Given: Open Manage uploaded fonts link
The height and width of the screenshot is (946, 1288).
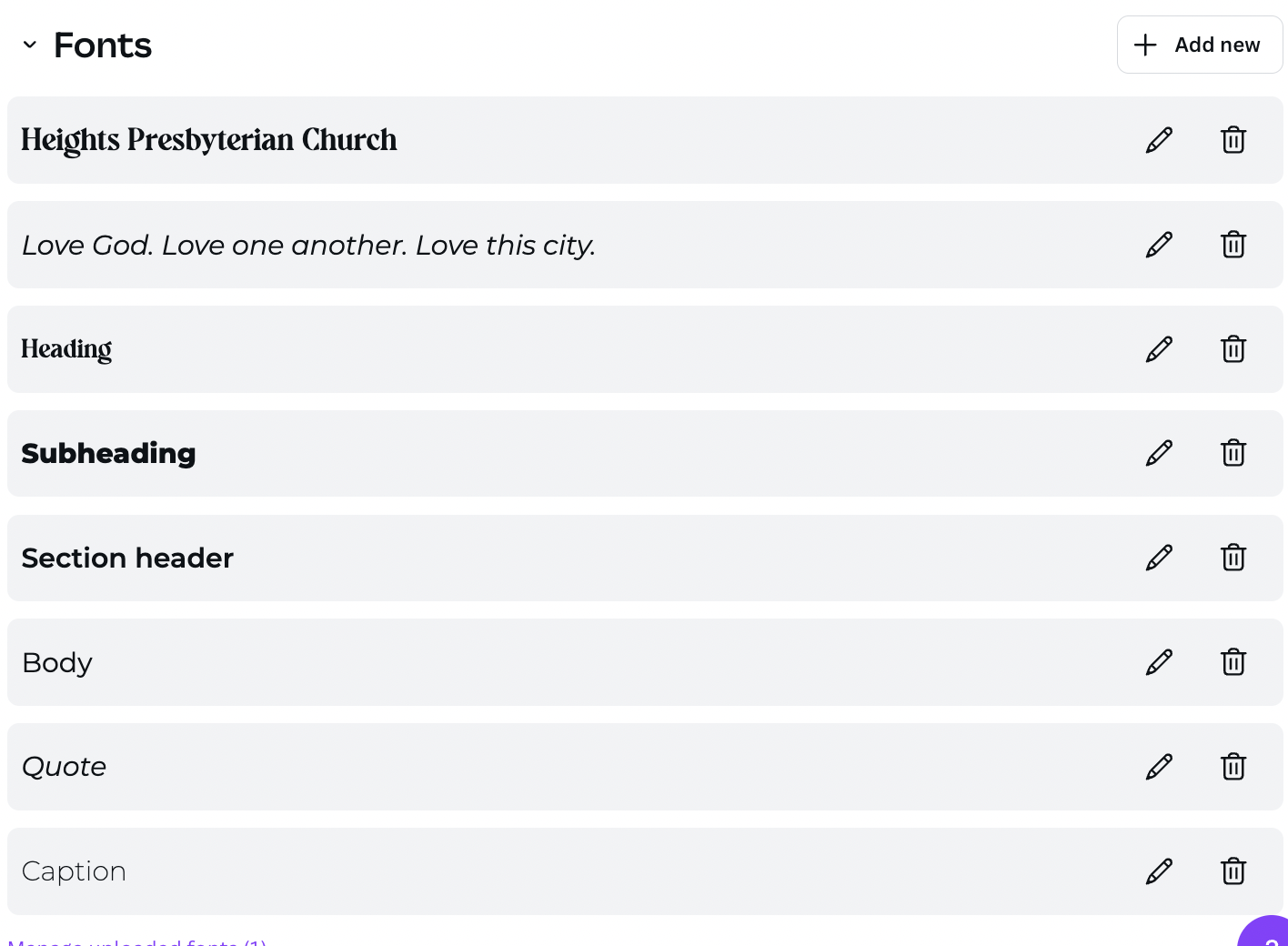Looking at the screenshot, I should pos(136,941).
